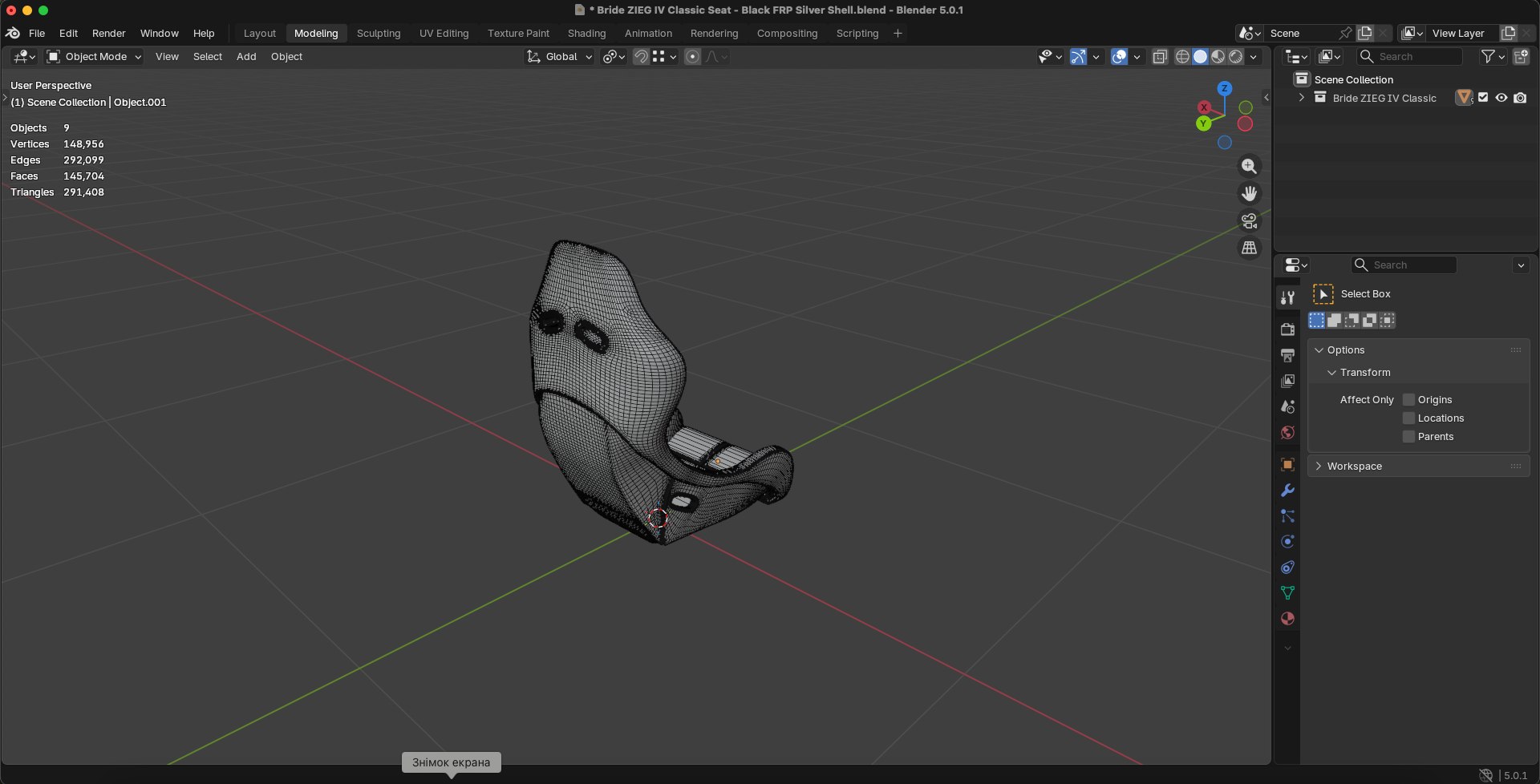
Task: Open the Object properties orange square tab
Action: click(1287, 464)
